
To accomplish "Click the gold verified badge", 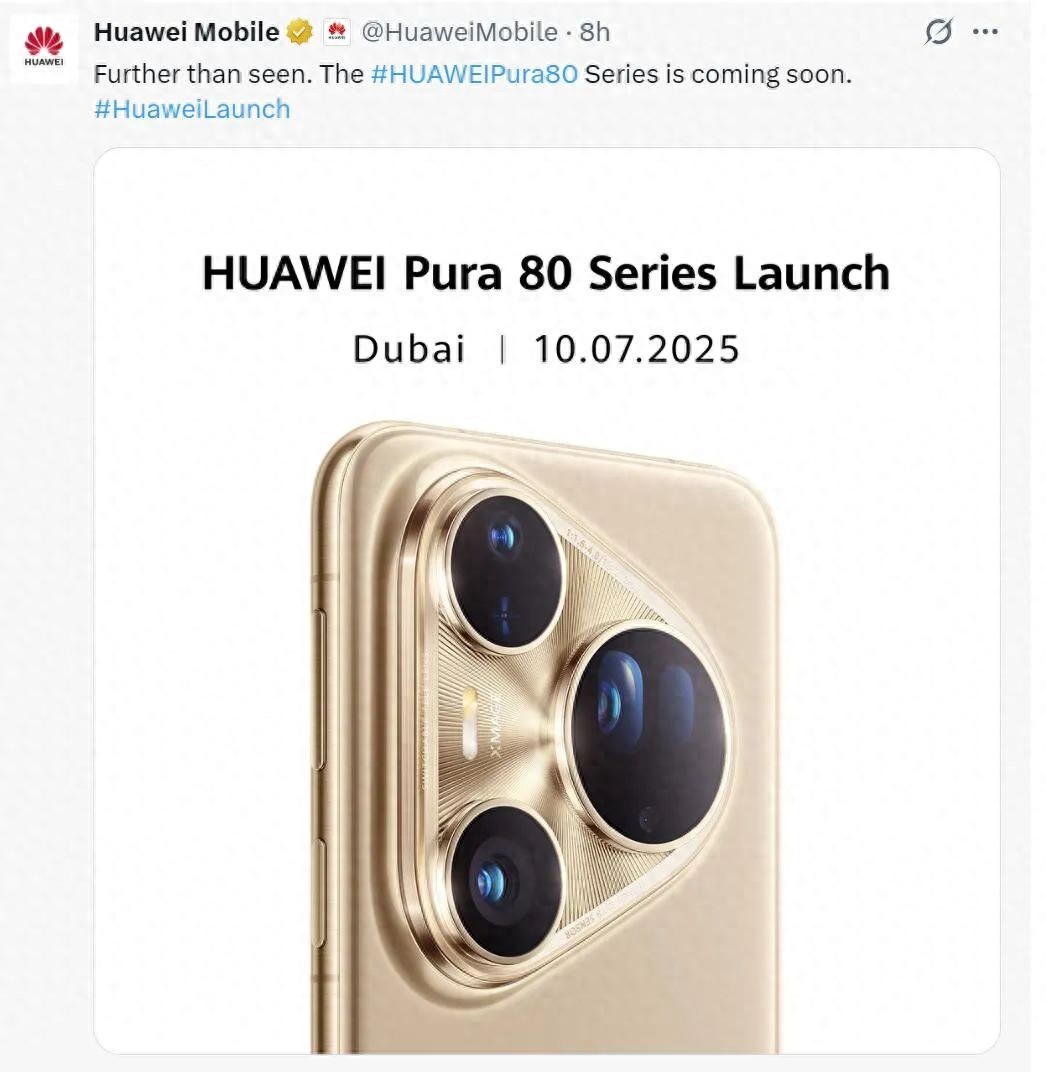I will 299,32.
